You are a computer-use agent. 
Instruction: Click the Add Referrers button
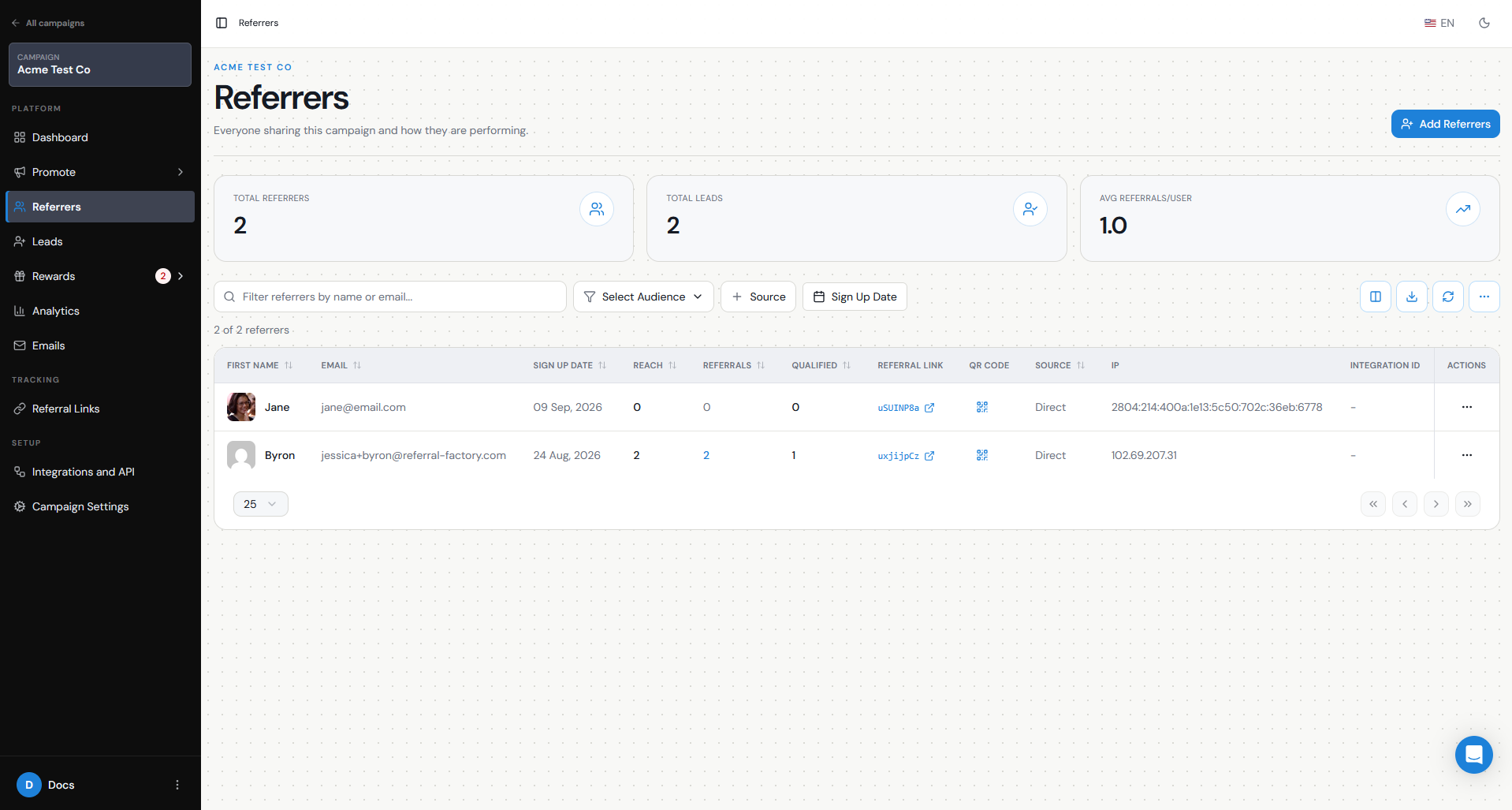point(1445,124)
